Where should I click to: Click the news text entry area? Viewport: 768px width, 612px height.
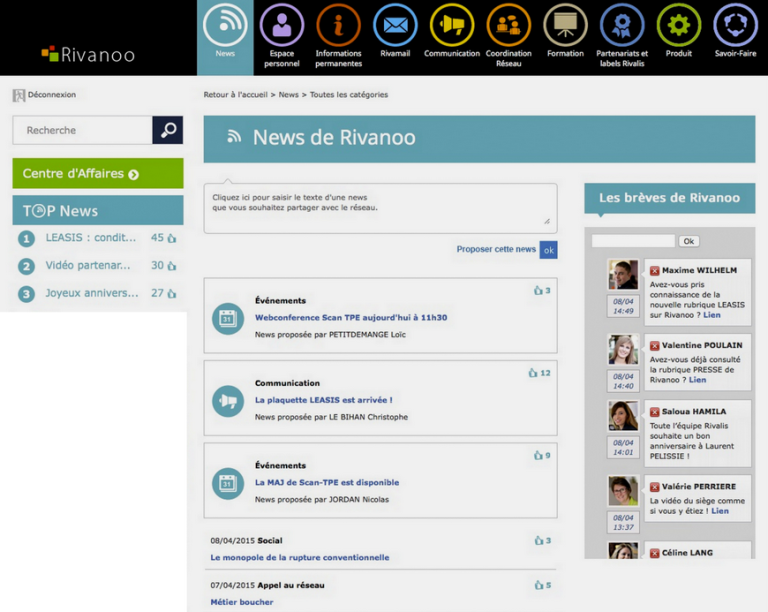(381, 208)
